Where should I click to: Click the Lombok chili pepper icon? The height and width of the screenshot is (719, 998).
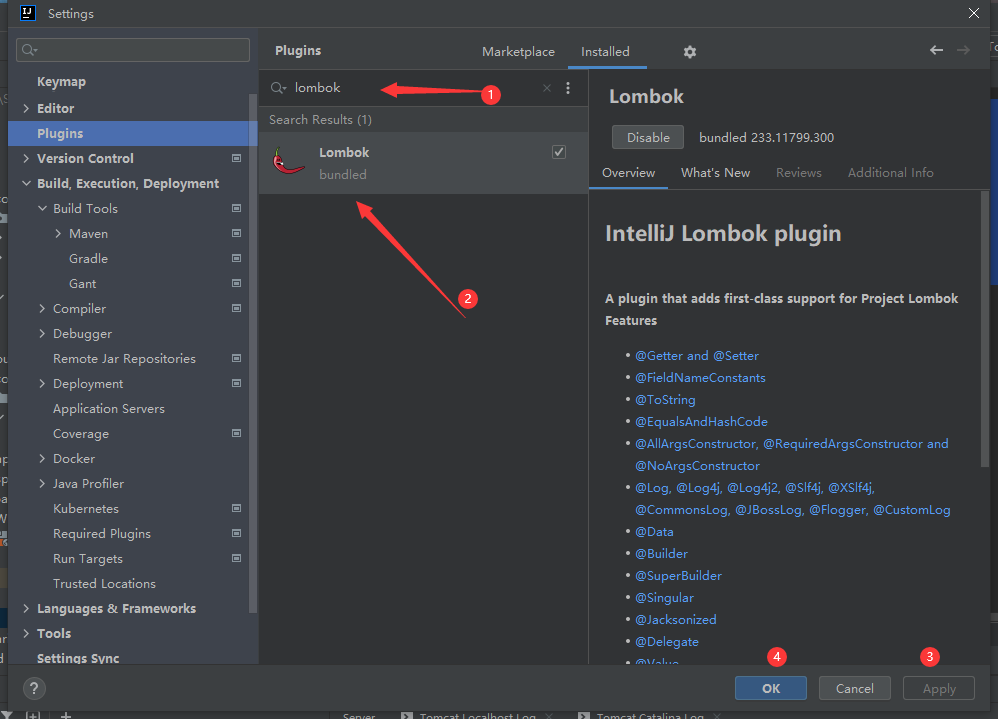(288, 162)
